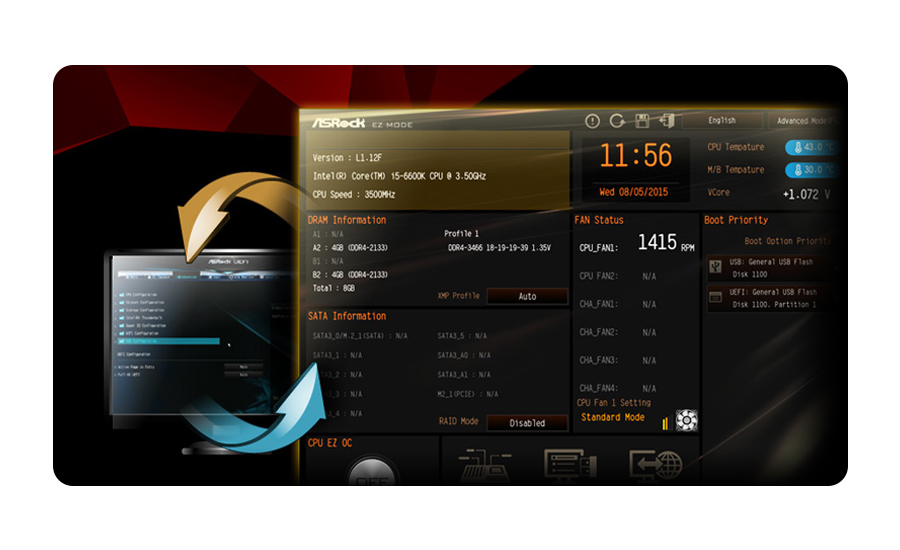Select the Standard Mode fan setting

pyautogui.click(x=612, y=417)
